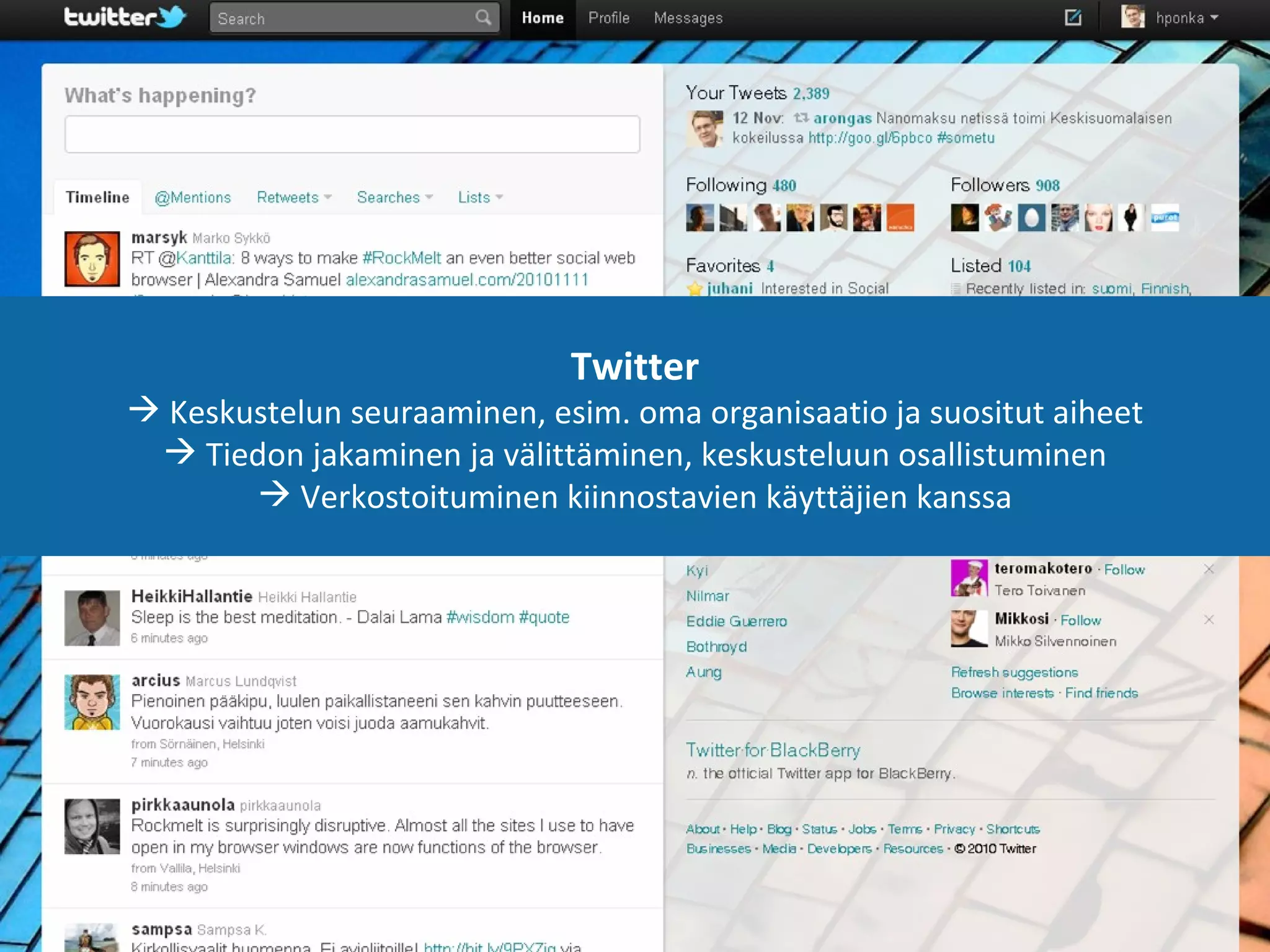1270x952 pixels.
Task: Click the last Followers avatar thumbnail
Action: point(1165,218)
